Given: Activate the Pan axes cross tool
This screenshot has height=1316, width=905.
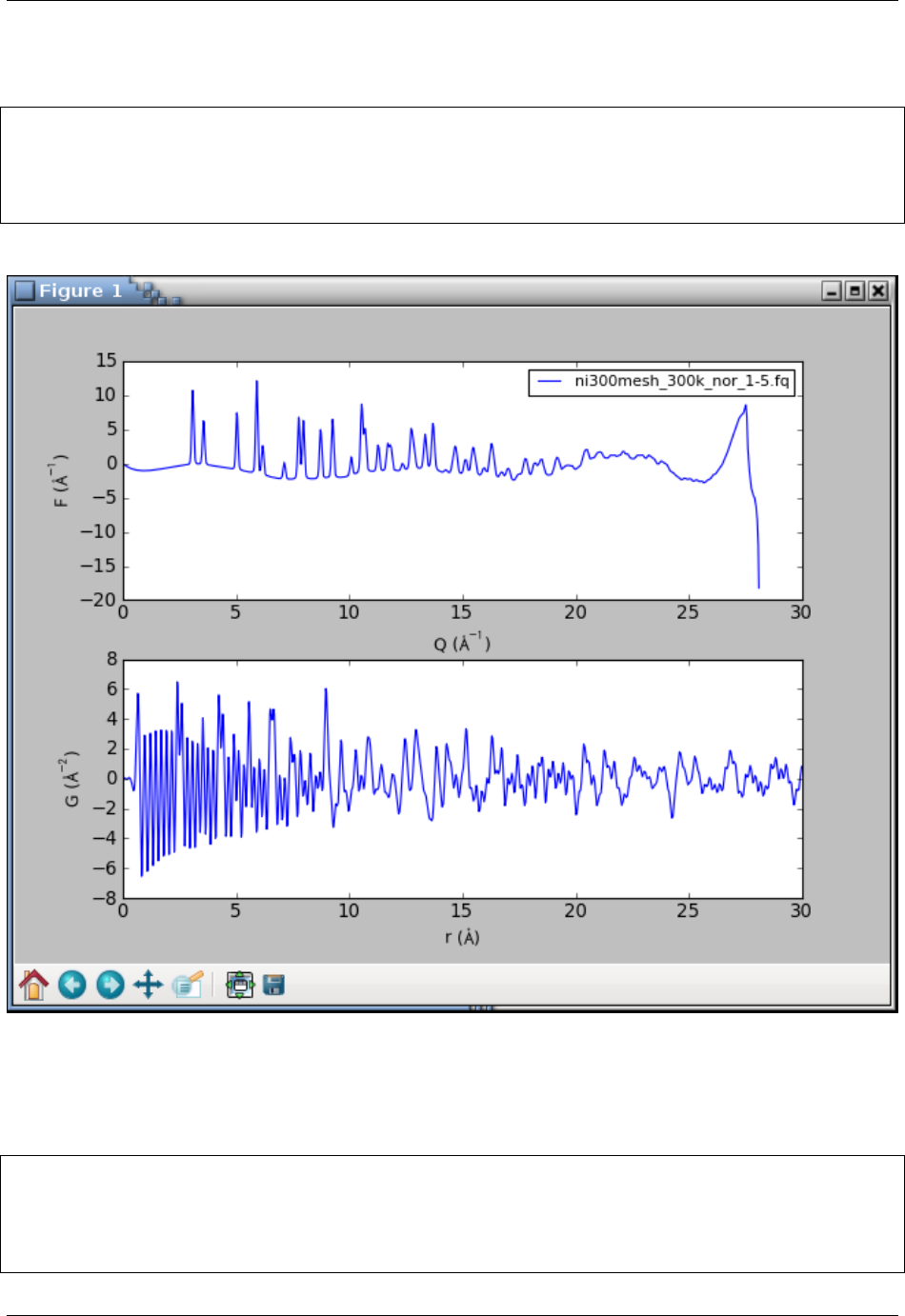Looking at the screenshot, I should 149,985.
